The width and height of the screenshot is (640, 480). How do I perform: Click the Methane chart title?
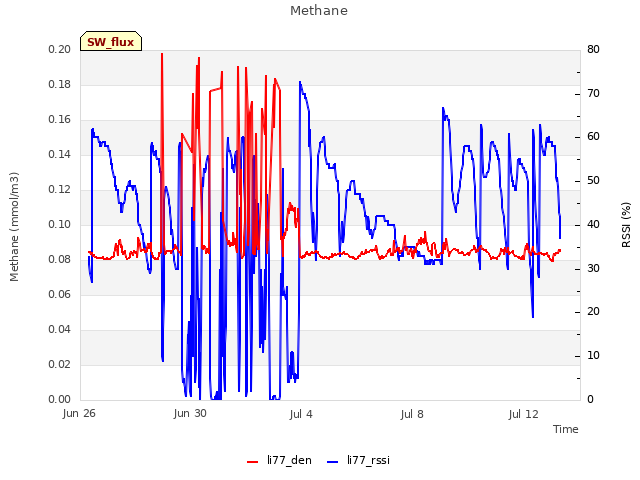(x=319, y=11)
